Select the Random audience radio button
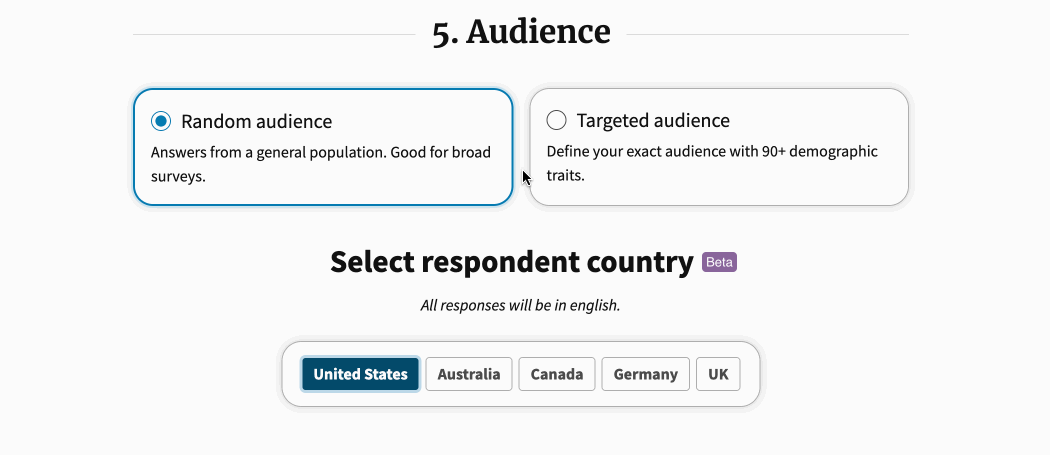1050x455 pixels. (161, 121)
